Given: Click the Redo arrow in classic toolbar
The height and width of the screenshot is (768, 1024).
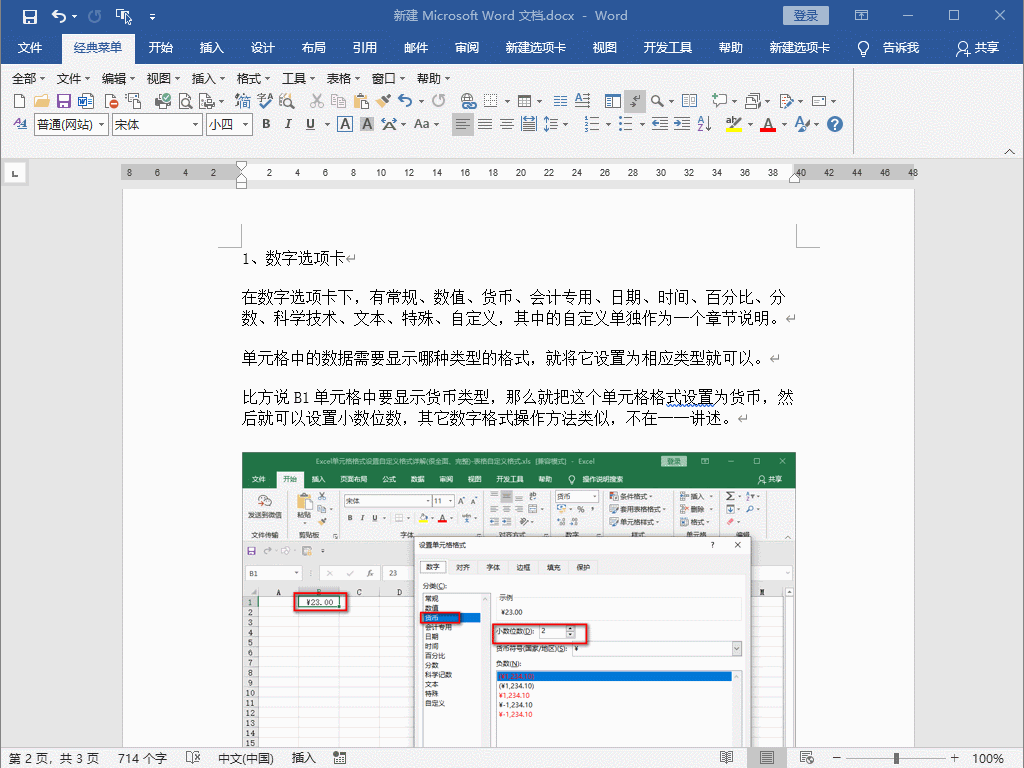Looking at the screenshot, I should point(439,101).
